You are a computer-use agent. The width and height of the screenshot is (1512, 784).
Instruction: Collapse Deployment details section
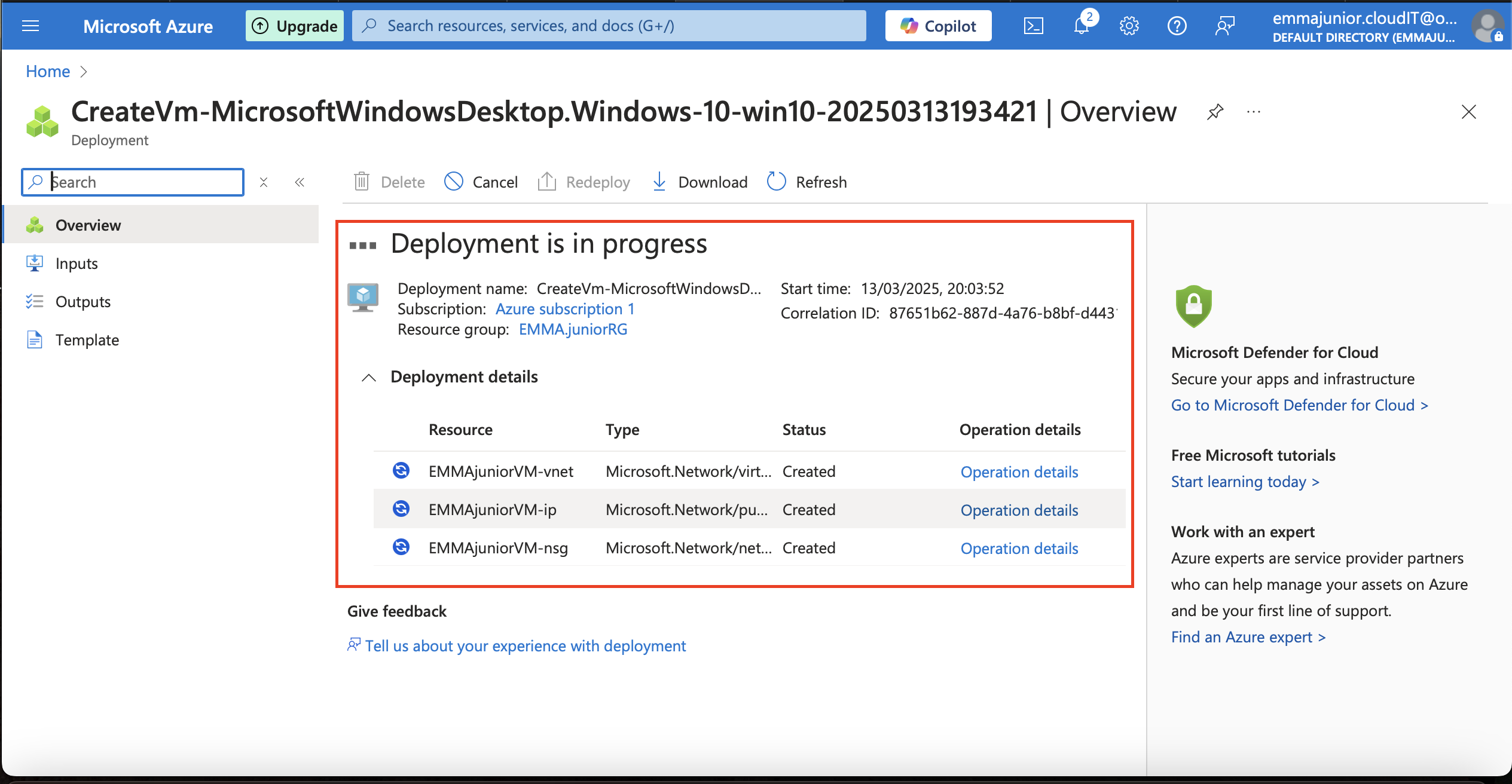[369, 377]
